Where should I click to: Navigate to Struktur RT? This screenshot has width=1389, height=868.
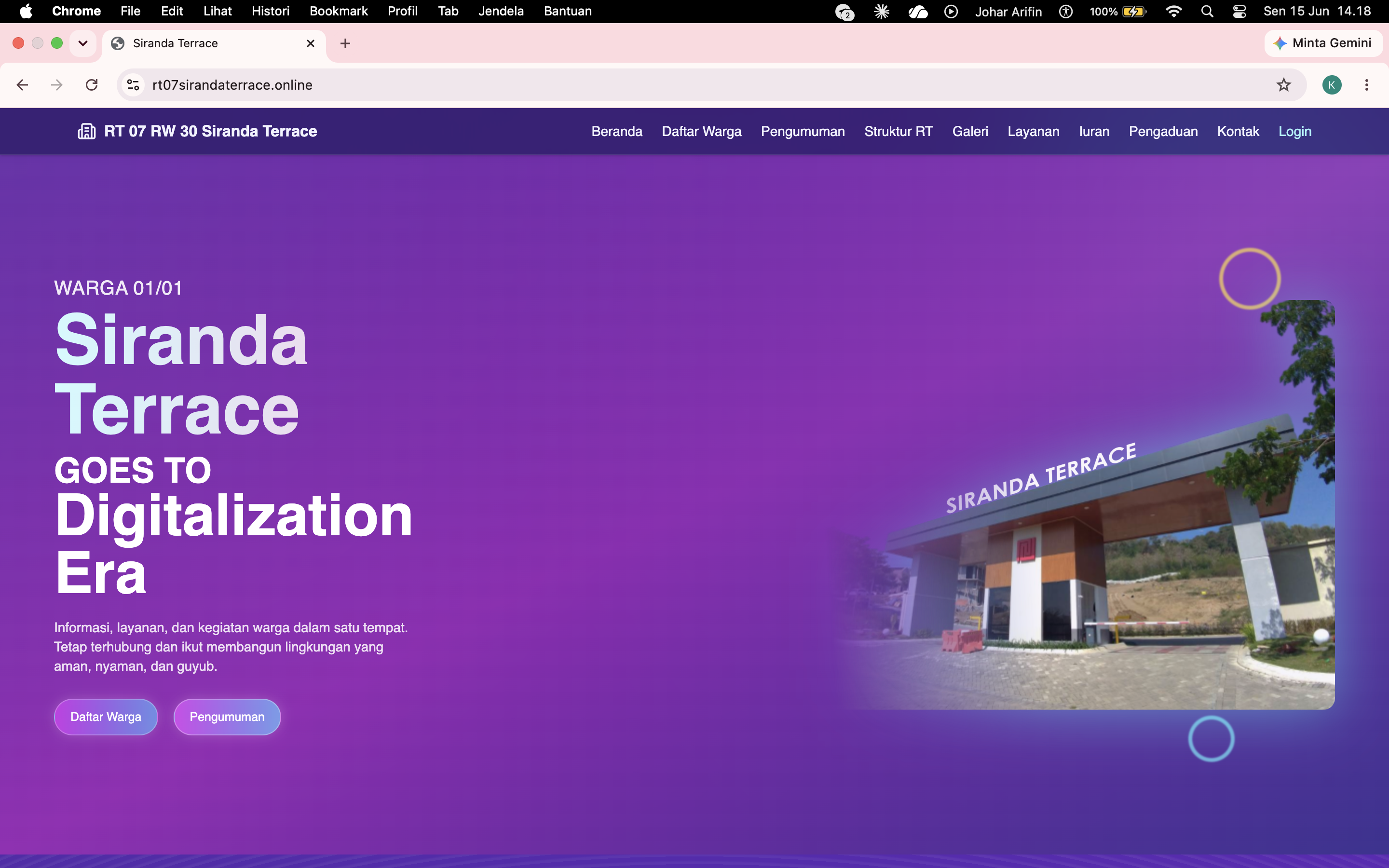[x=898, y=132]
